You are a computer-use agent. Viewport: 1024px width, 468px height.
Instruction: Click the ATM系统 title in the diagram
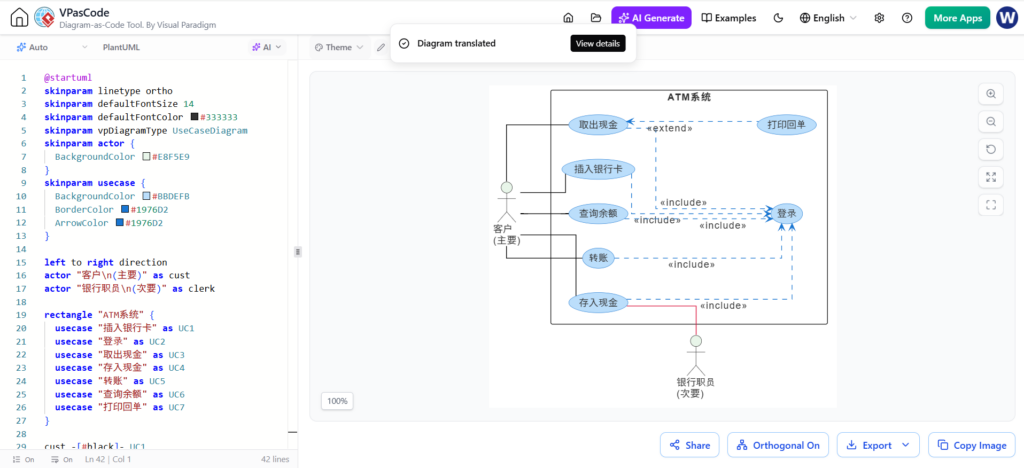click(x=689, y=97)
